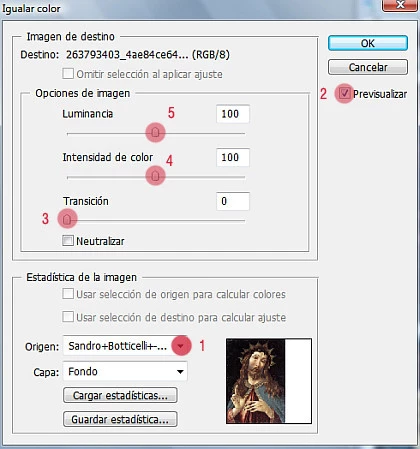Click the Cancelar button

[x=368, y=67]
